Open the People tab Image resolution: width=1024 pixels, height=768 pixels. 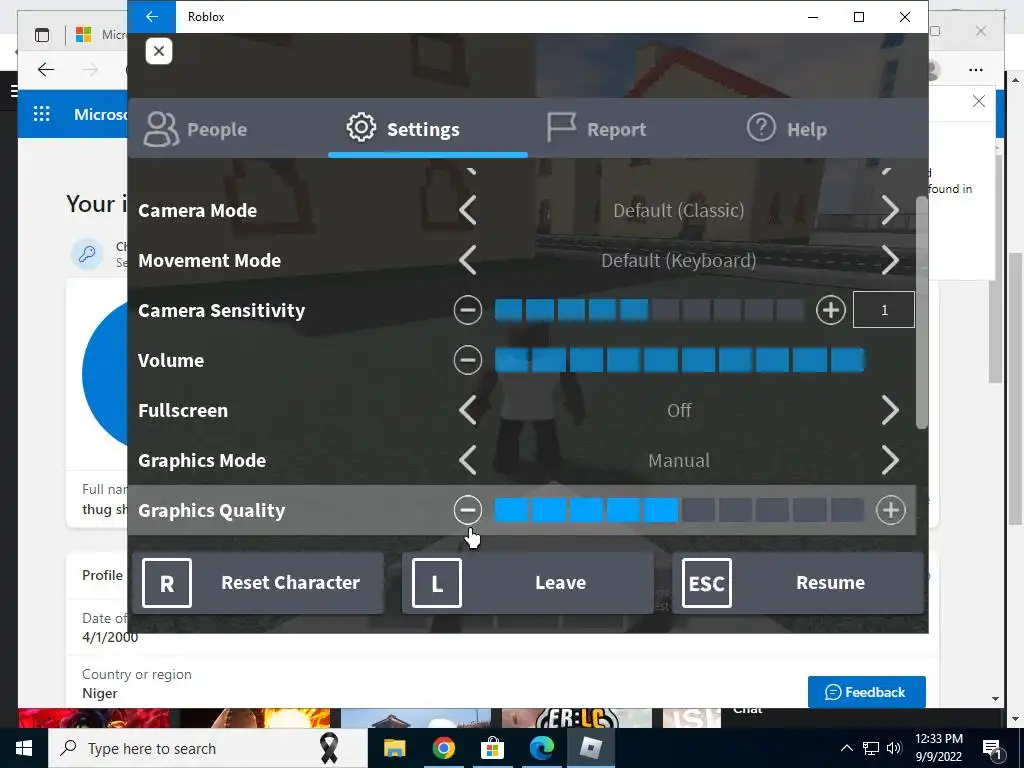(x=195, y=129)
